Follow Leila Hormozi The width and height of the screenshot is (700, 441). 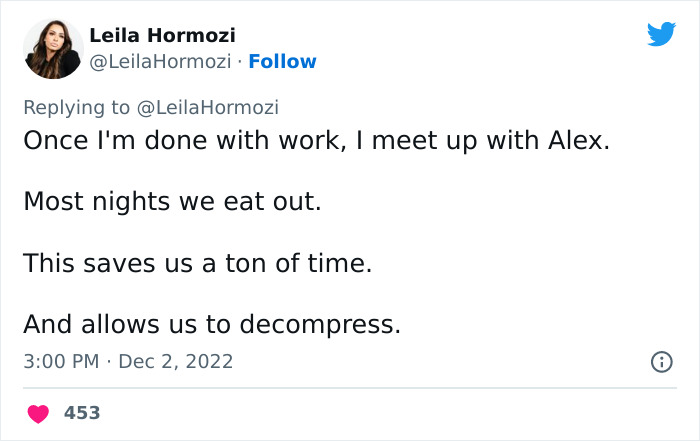pos(282,61)
